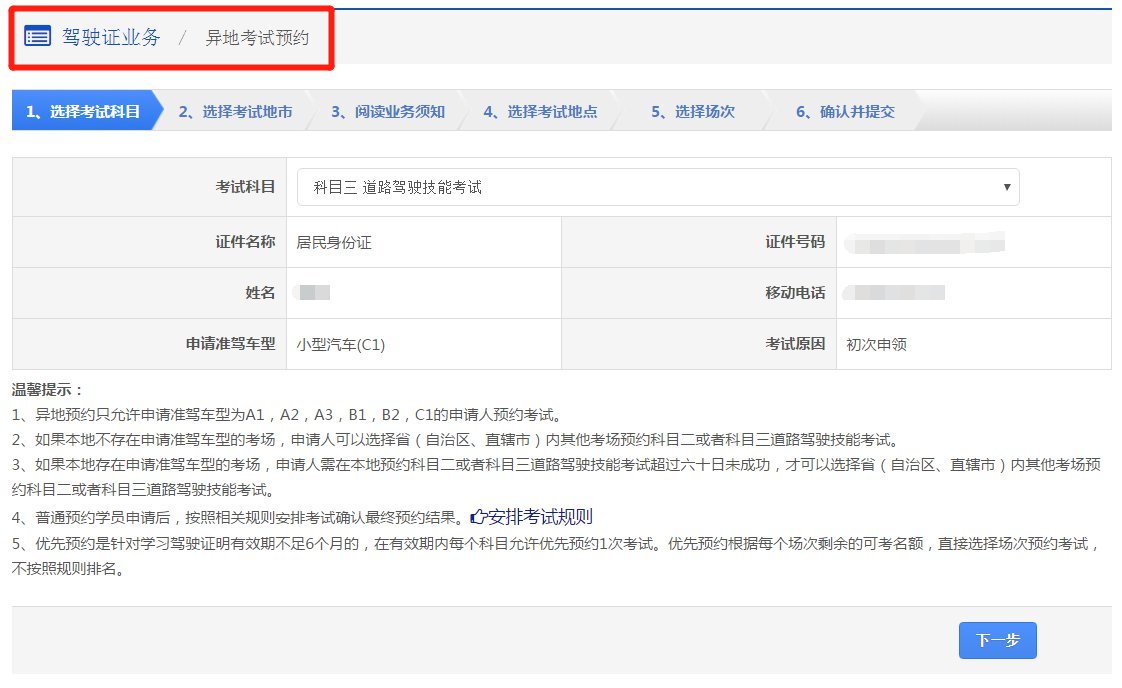Open the 驾驶证业务 breadcrumb link
Image resolution: width=1122 pixels, height=688 pixels.
point(110,38)
